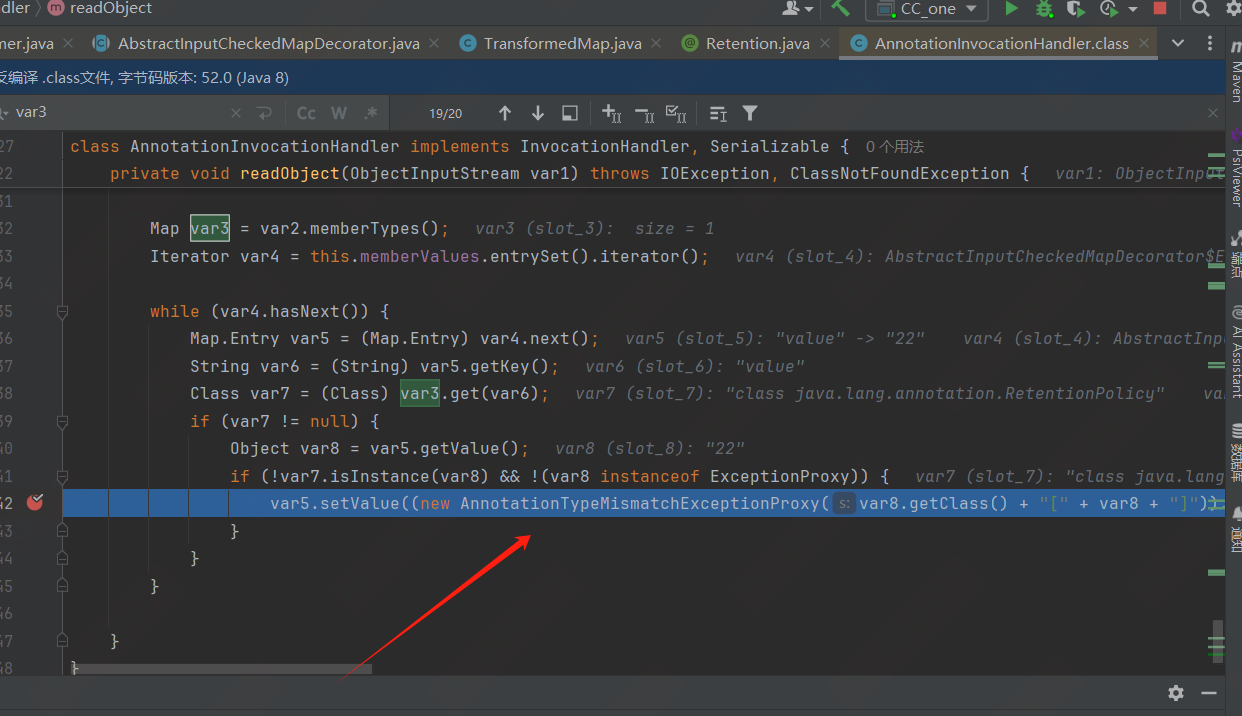Viewport: 1242px width, 716px height.
Task: Click the 19/20 match counter
Action: (x=446, y=113)
